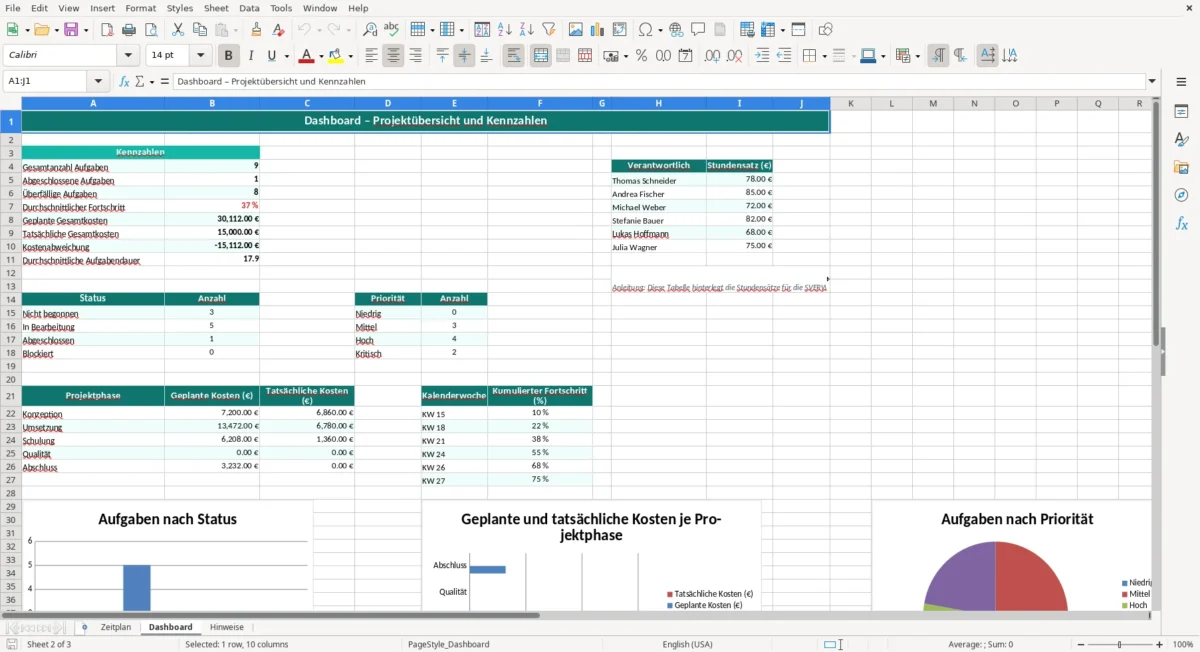
Task: Toggle Merge and Center Cells
Action: (x=541, y=56)
